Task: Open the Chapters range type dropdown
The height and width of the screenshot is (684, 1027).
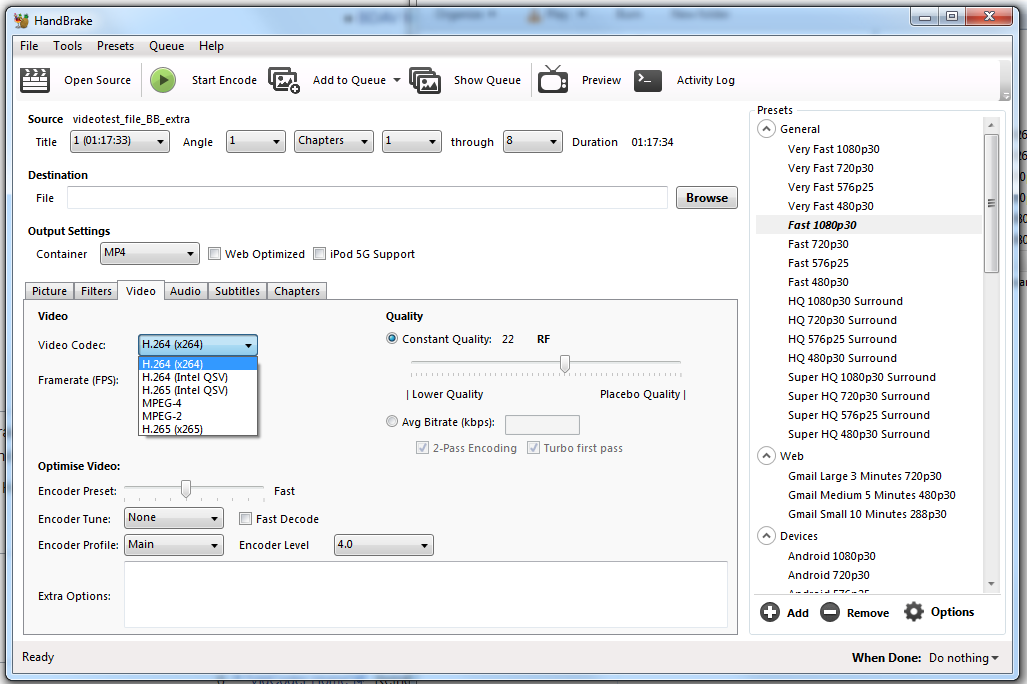Action: tap(333, 141)
